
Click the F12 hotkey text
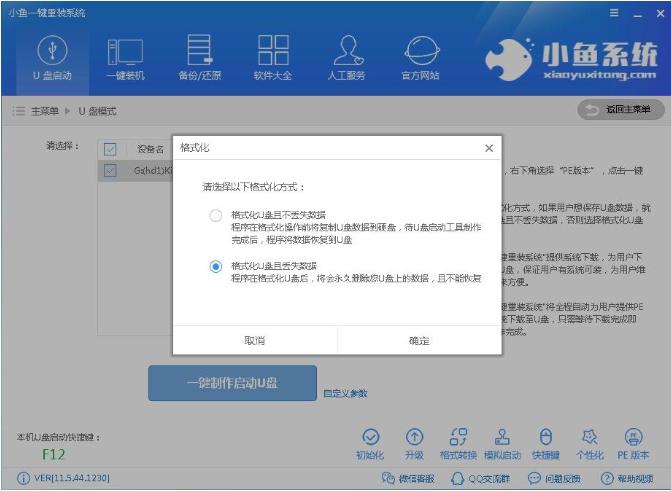pos(53,455)
